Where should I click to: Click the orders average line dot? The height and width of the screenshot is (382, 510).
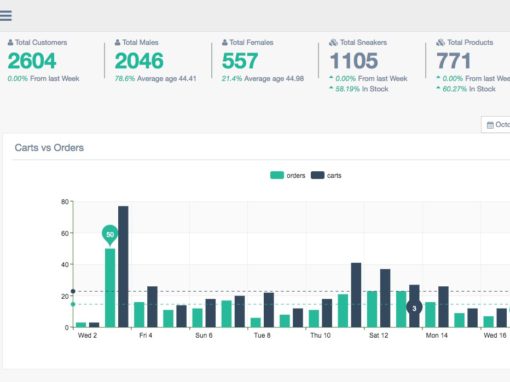73,304
